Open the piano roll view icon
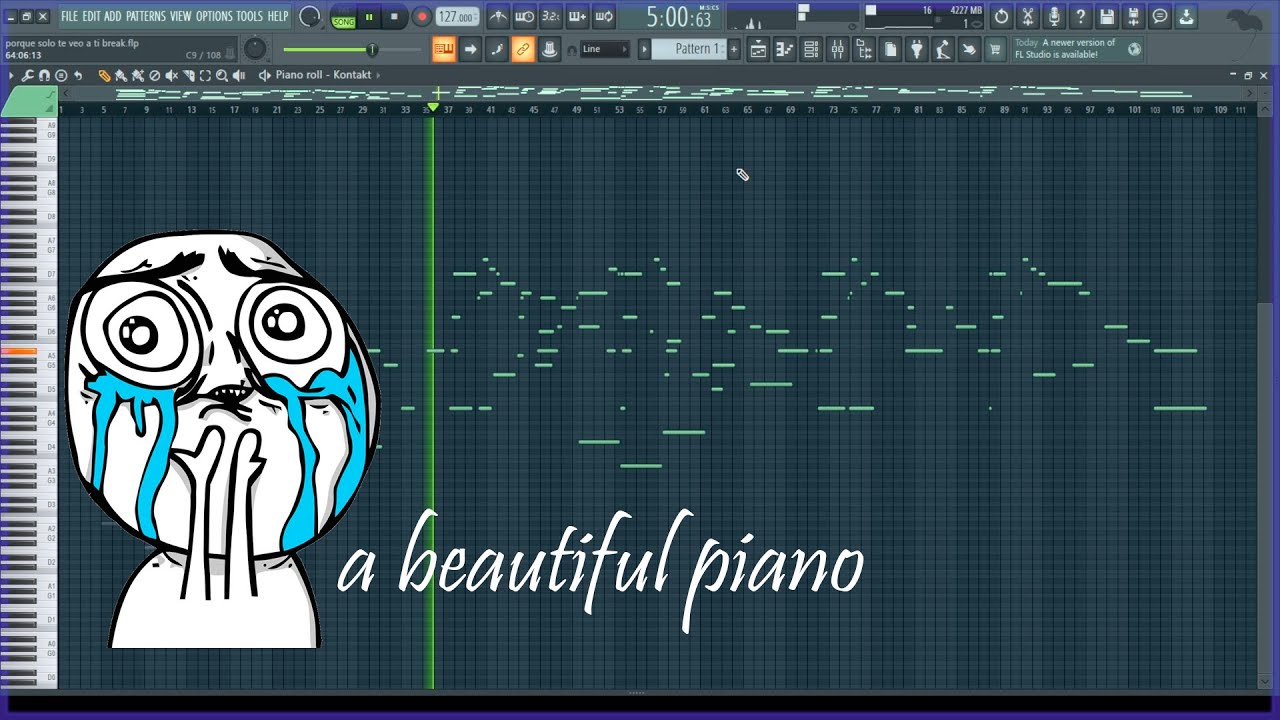The image size is (1280, 720). click(785, 49)
